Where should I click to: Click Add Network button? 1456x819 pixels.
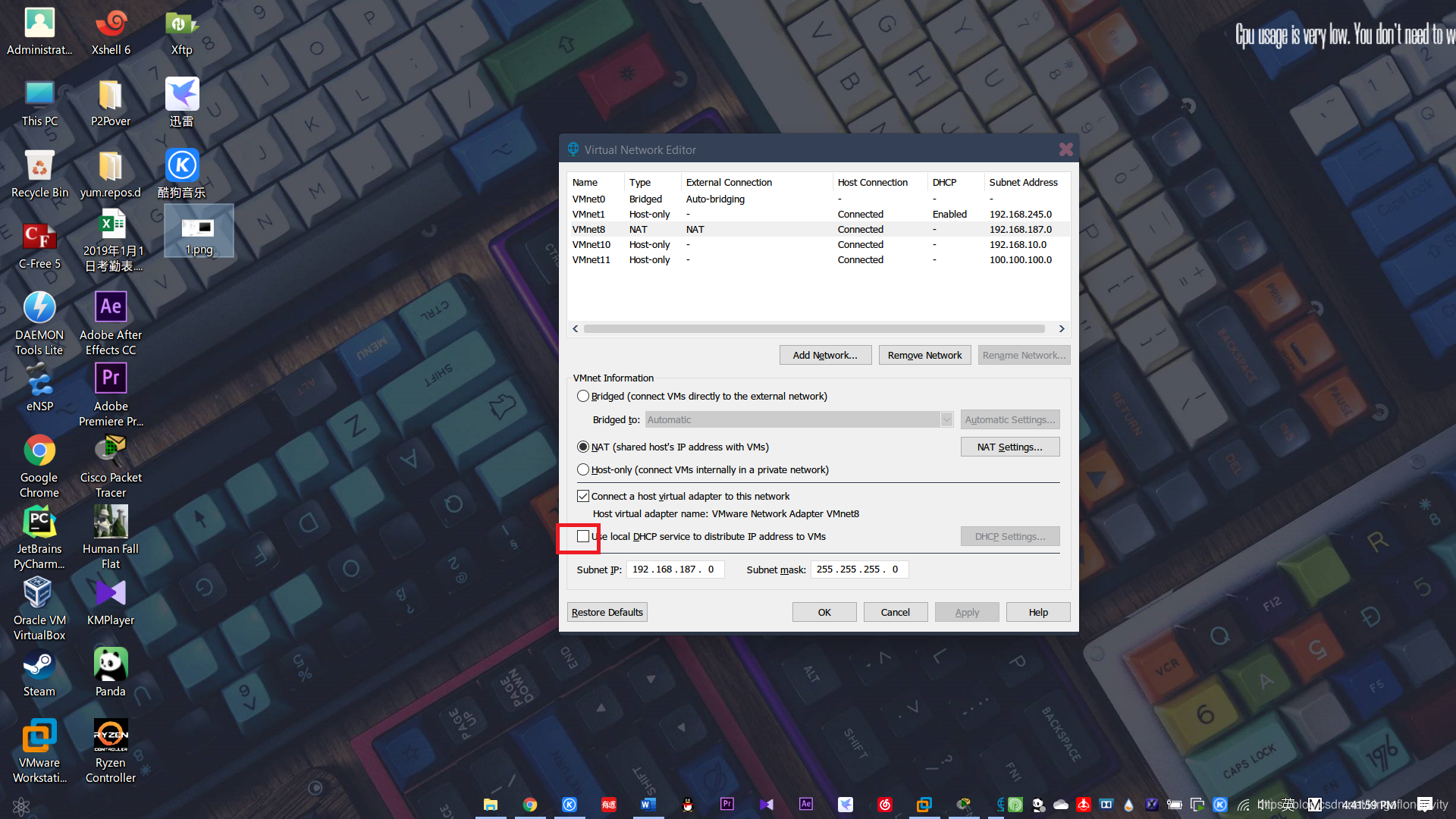(x=826, y=355)
